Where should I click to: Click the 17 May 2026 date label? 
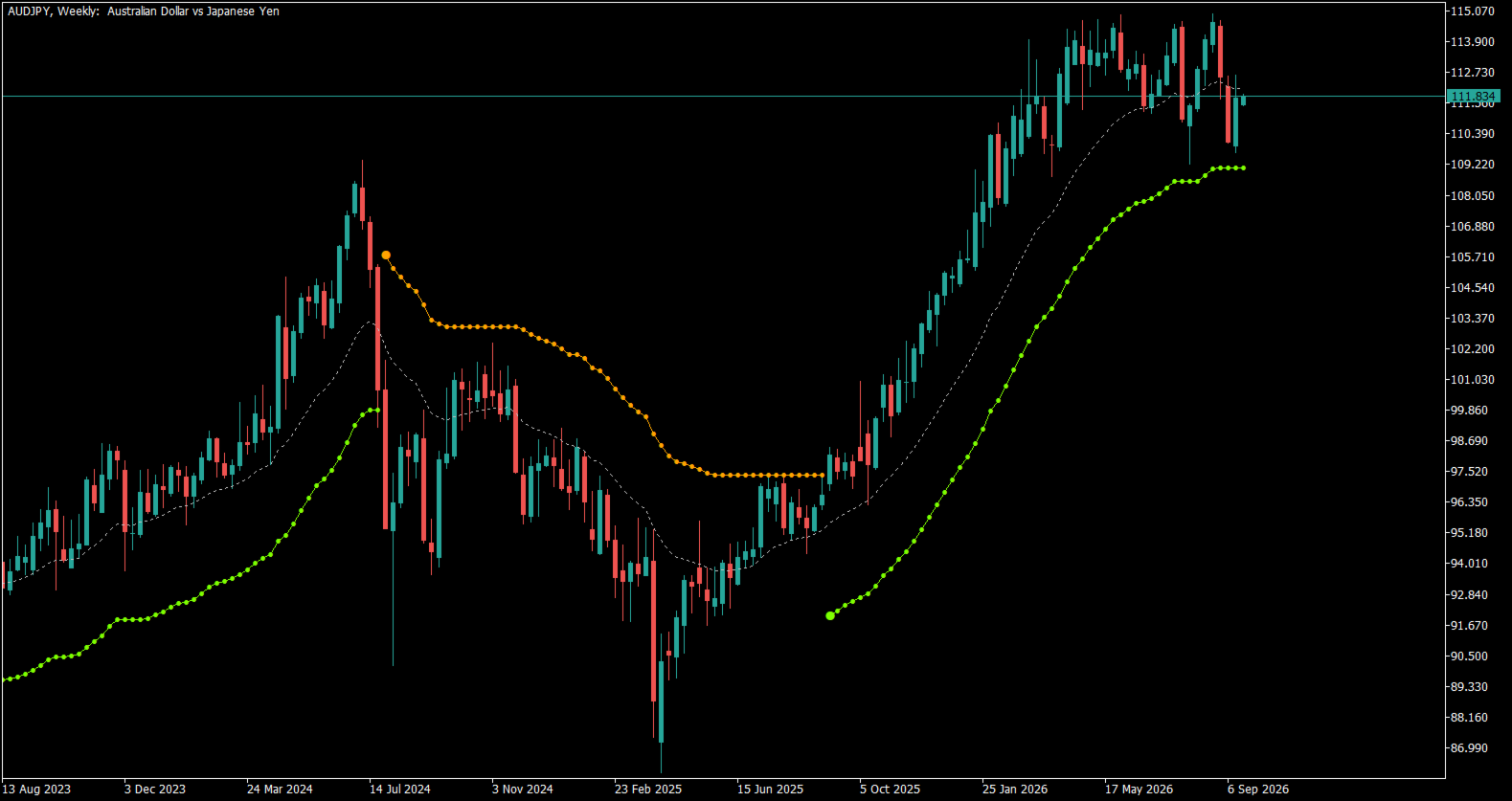[1139, 790]
